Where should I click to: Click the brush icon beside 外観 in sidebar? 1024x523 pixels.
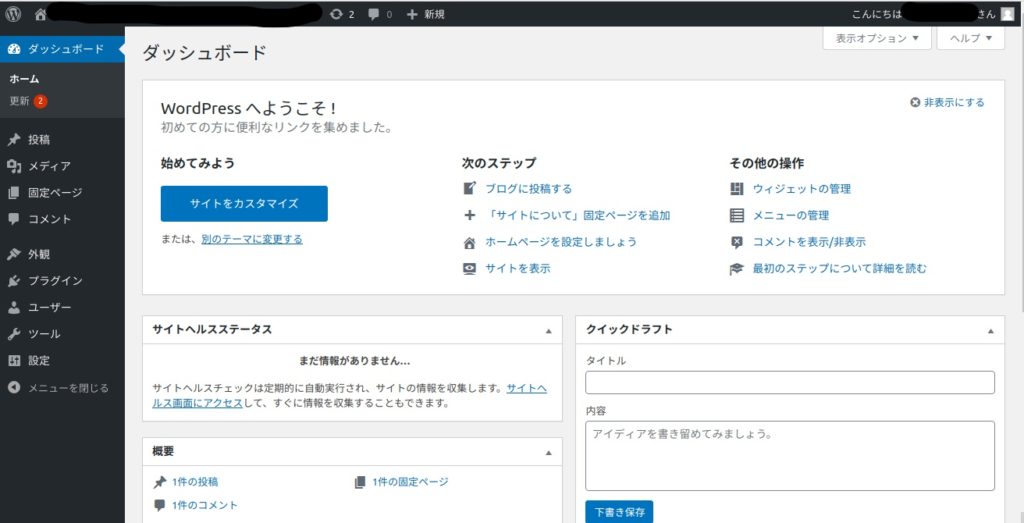tap(14, 255)
